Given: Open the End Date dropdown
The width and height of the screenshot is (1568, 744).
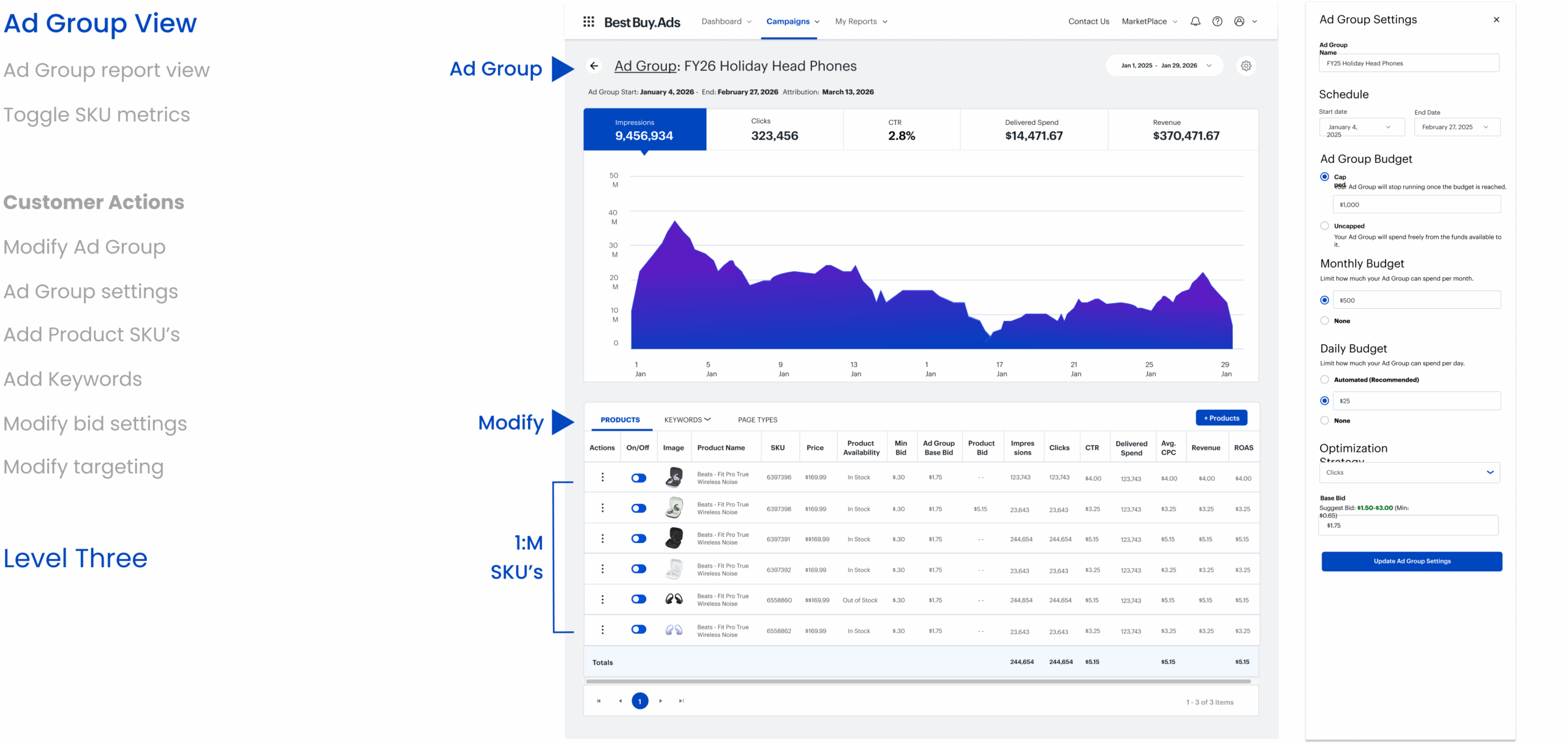Looking at the screenshot, I should click(1457, 127).
